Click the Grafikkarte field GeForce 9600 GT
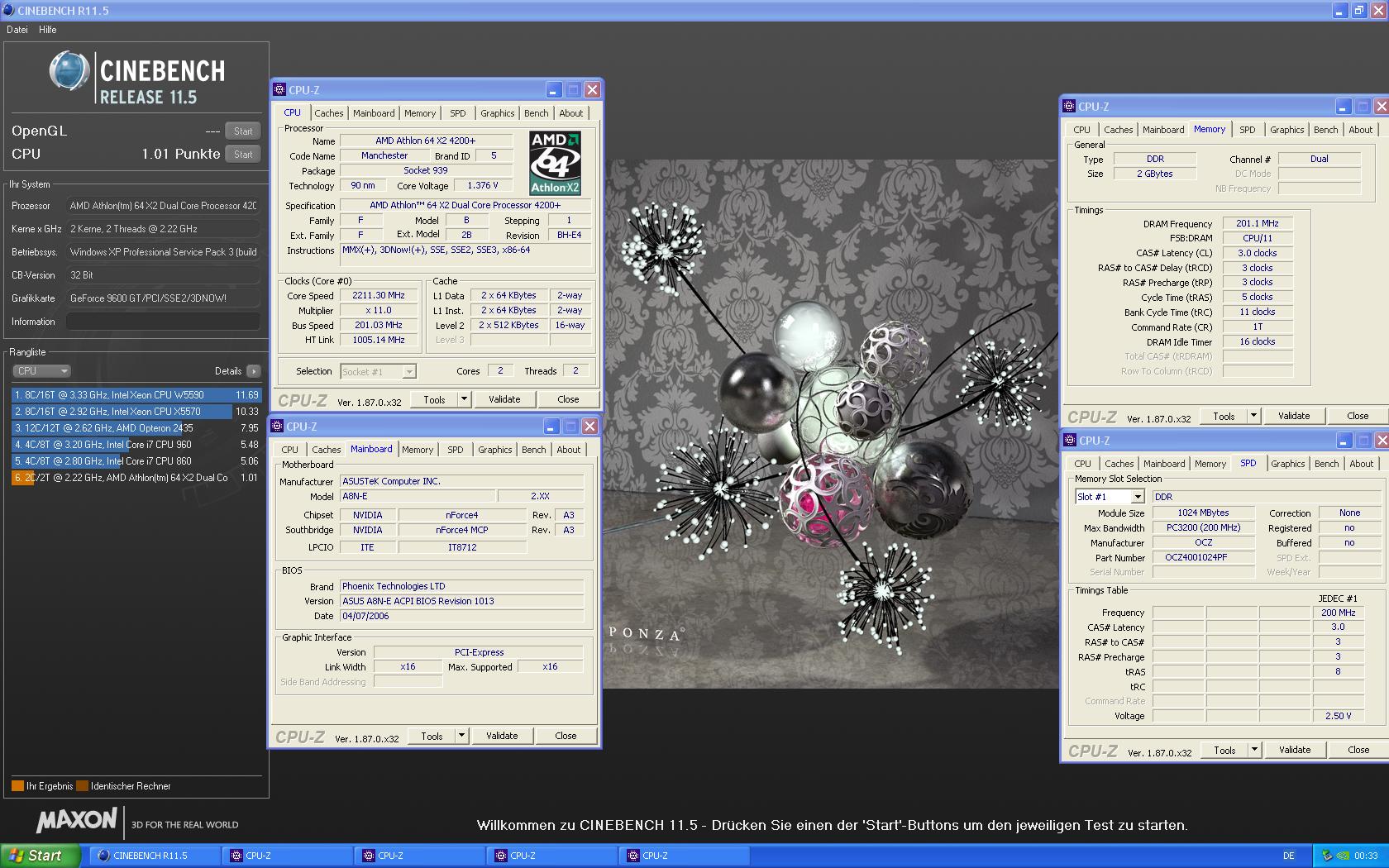The width and height of the screenshot is (1389, 868). click(163, 298)
